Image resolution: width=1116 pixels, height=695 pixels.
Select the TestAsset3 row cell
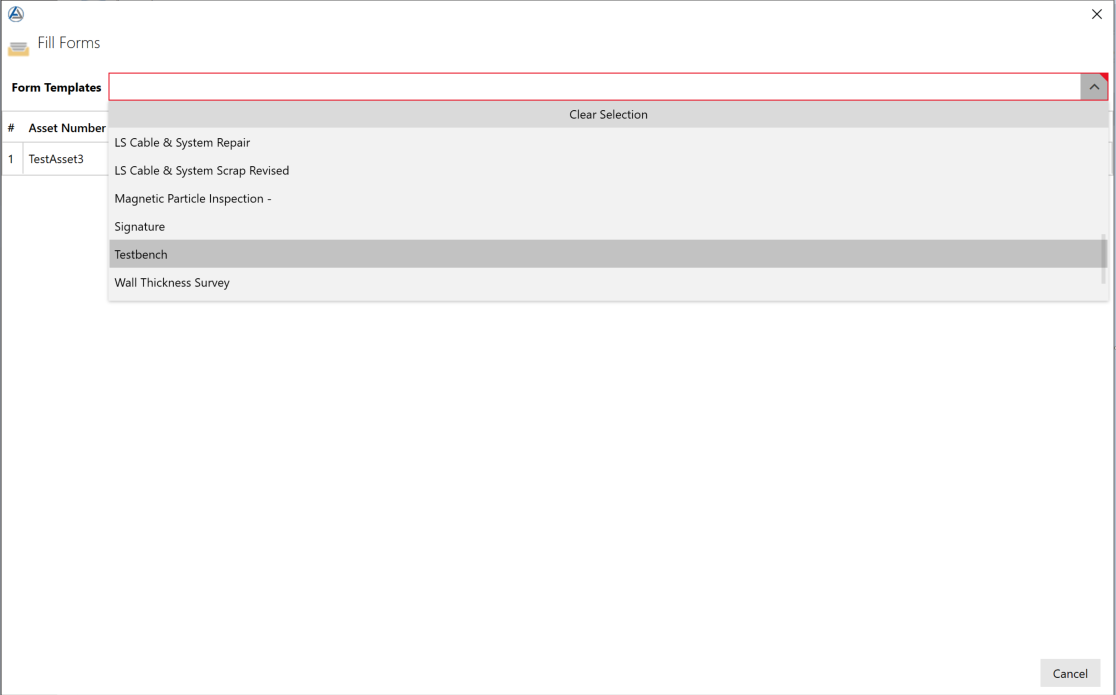tap(56, 159)
